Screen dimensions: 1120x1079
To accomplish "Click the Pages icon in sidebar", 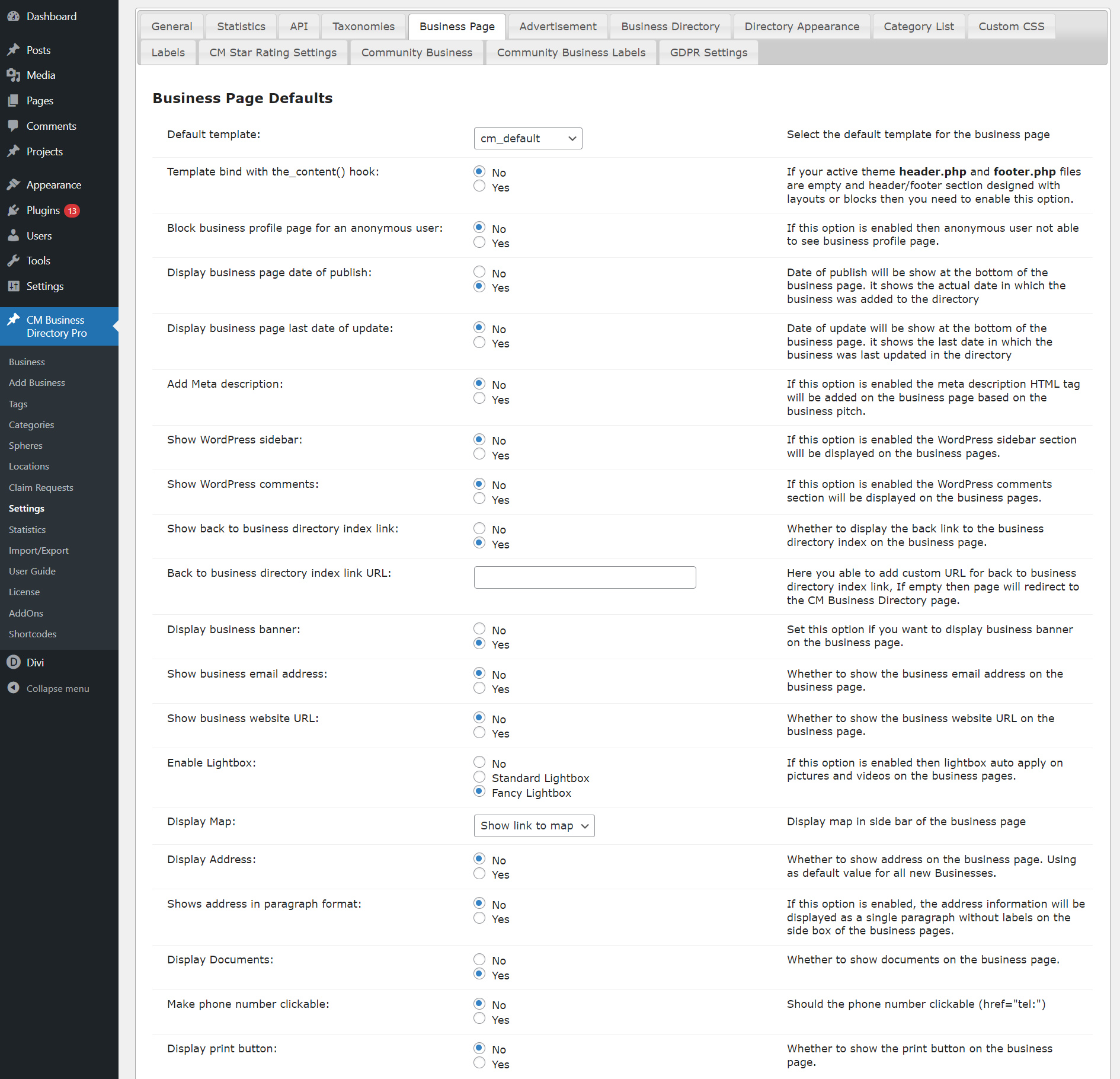I will (14, 101).
